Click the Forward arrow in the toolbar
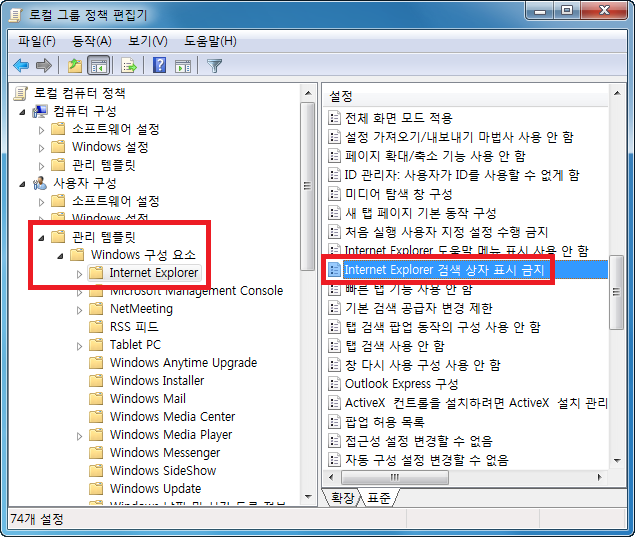The width and height of the screenshot is (635, 537). pyautogui.click(x=44, y=65)
